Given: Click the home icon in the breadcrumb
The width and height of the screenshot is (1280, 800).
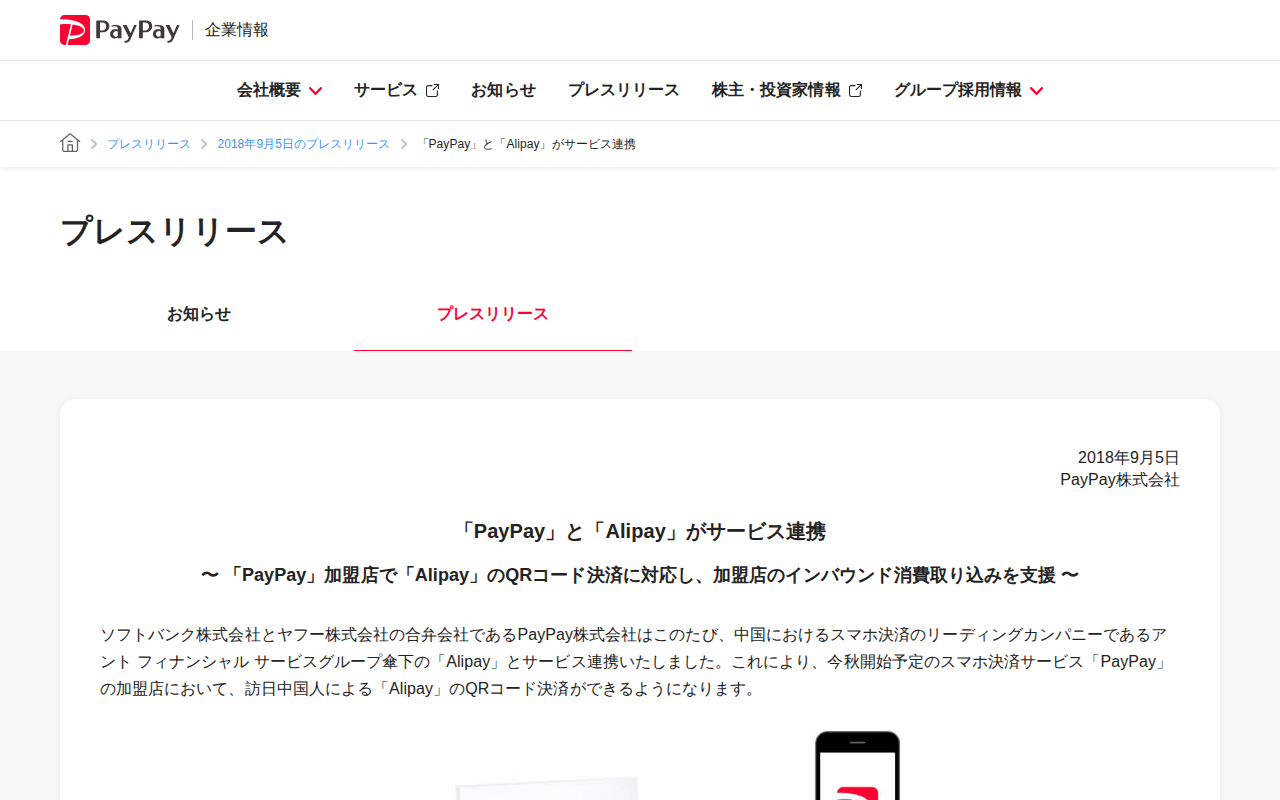Looking at the screenshot, I should coord(70,143).
